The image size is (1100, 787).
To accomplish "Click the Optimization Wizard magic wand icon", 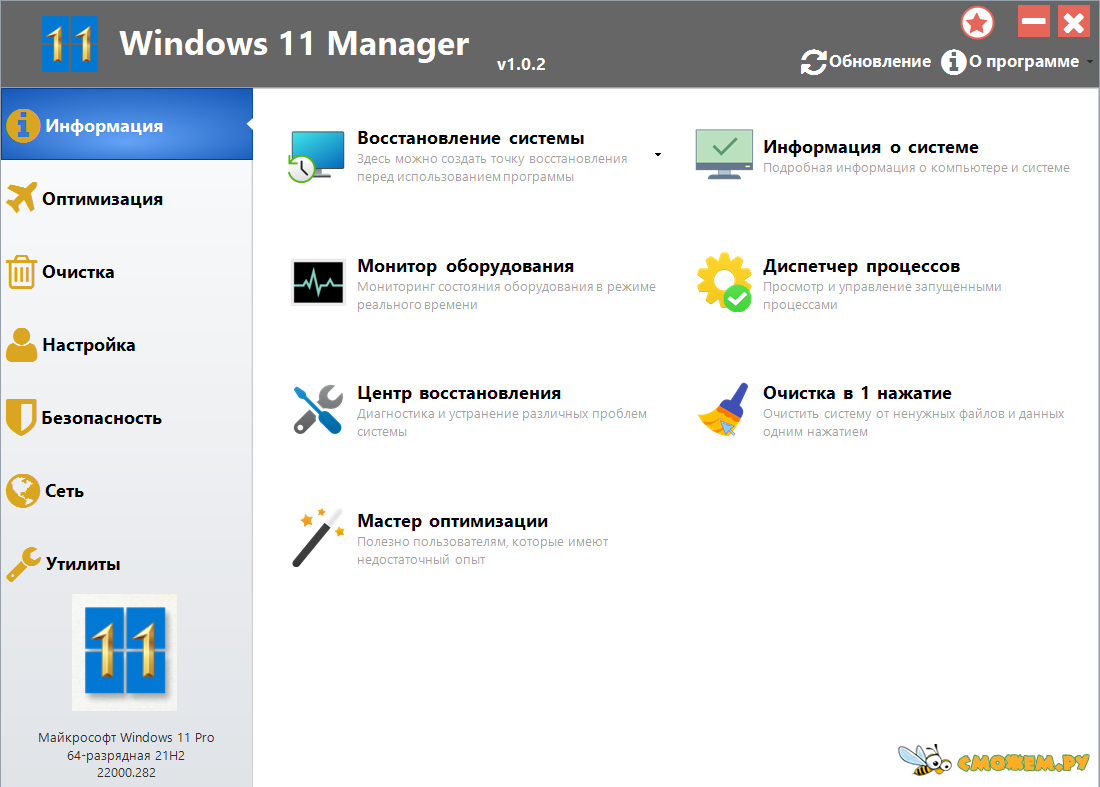I will click(318, 537).
